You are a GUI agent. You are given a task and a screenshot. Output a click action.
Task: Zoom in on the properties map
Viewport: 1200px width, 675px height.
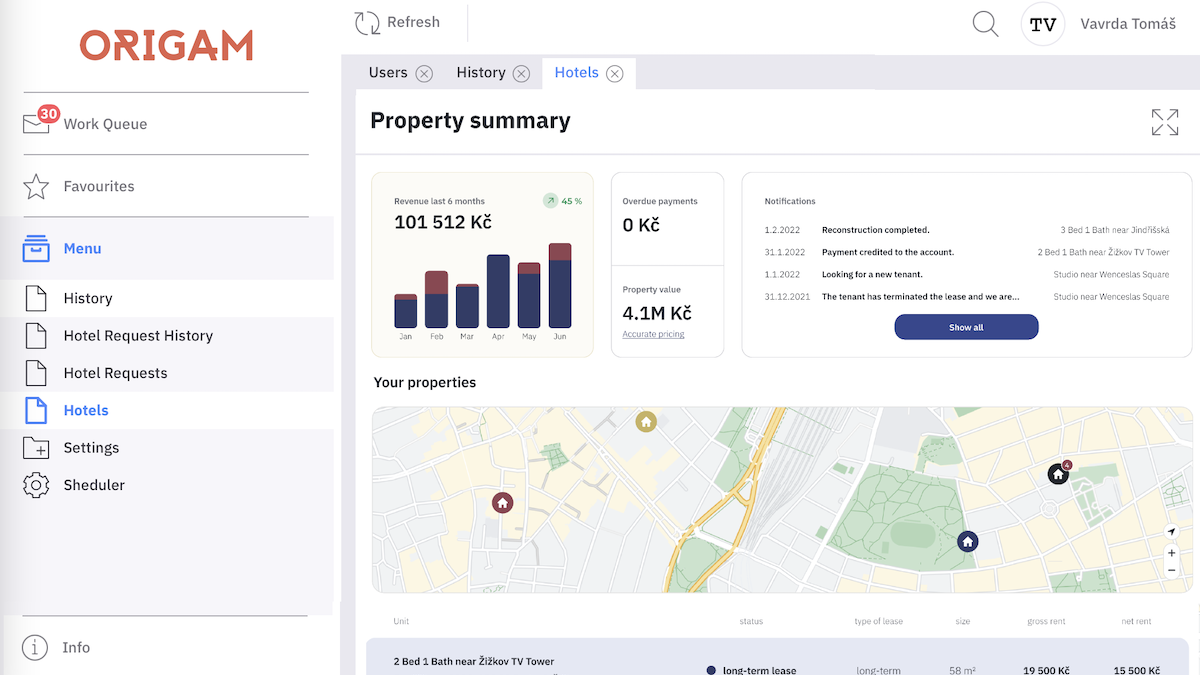tap(1171, 552)
